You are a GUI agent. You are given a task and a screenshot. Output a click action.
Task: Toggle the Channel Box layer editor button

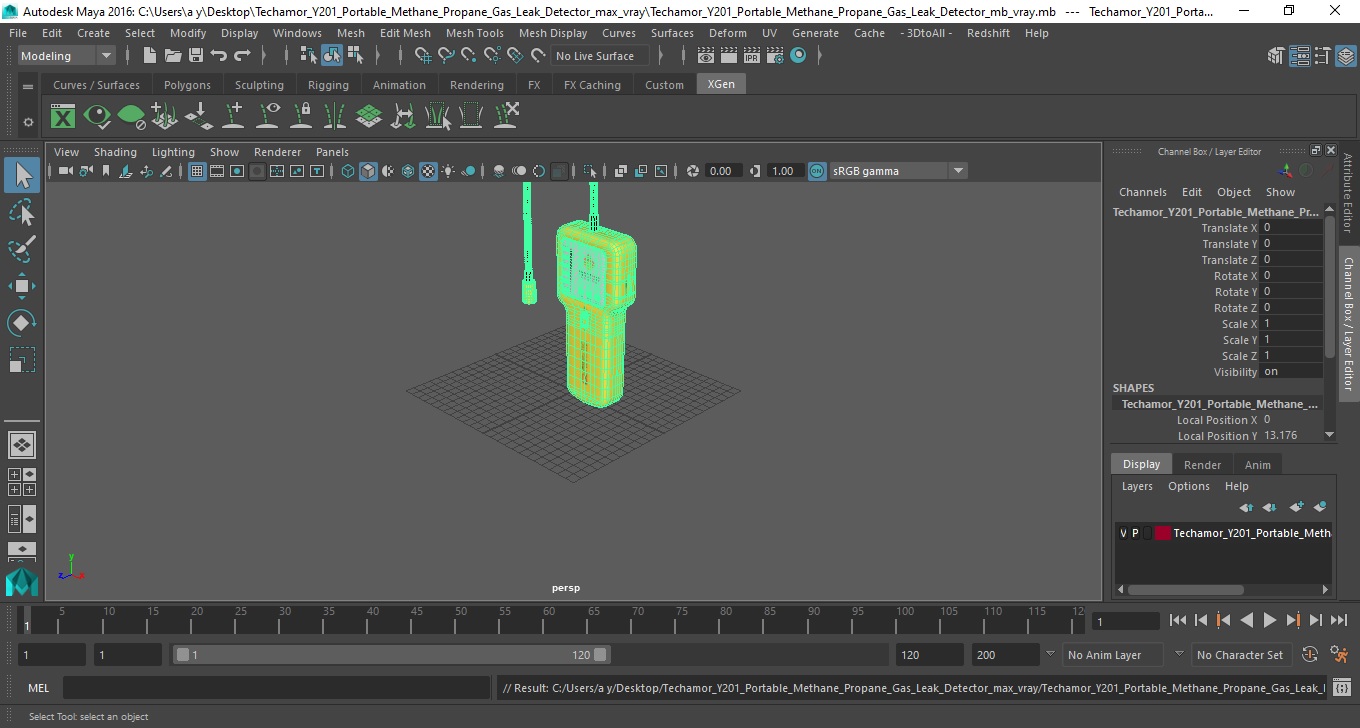1346,56
